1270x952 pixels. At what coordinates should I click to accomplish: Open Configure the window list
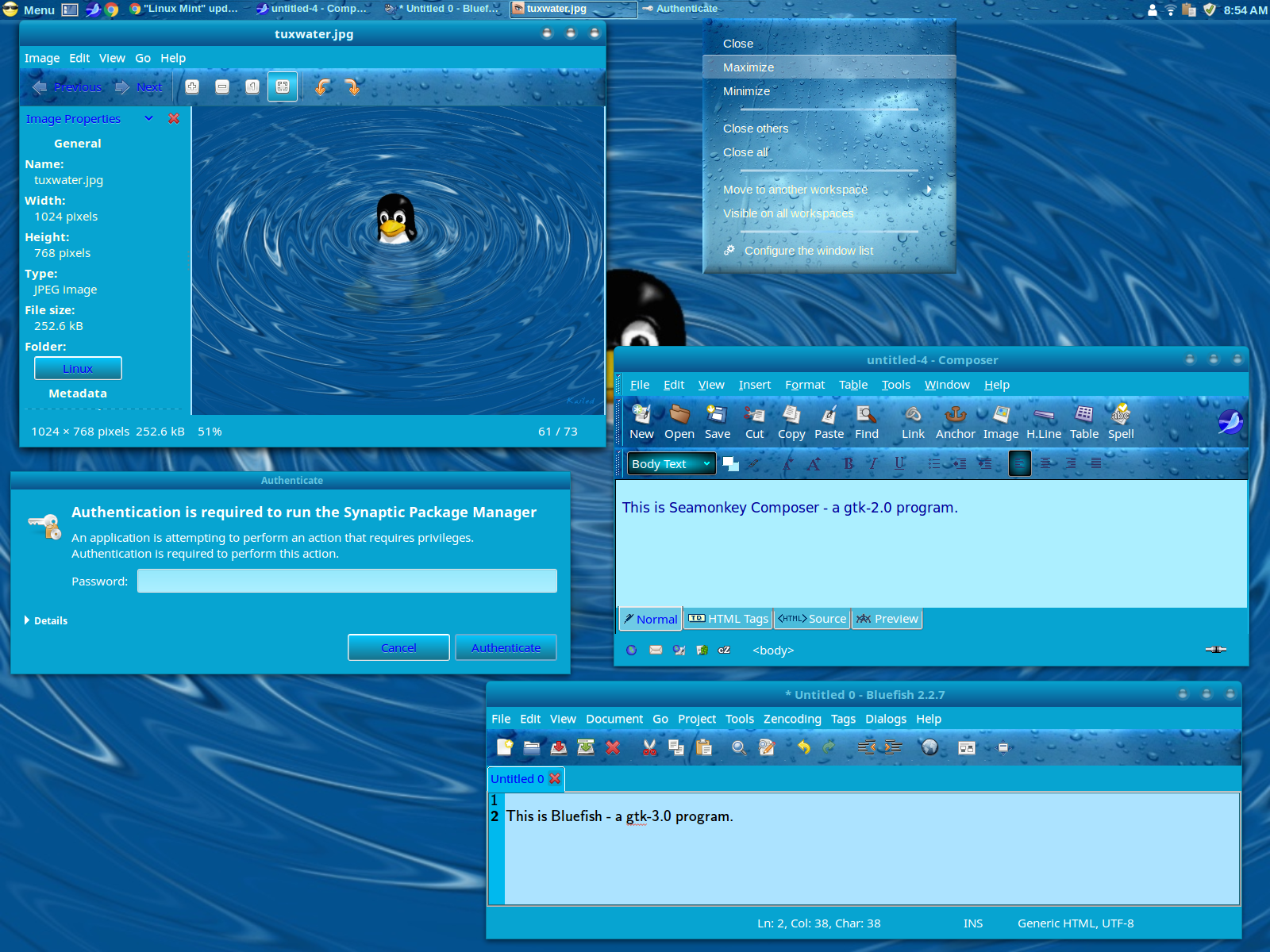click(x=829, y=251)
